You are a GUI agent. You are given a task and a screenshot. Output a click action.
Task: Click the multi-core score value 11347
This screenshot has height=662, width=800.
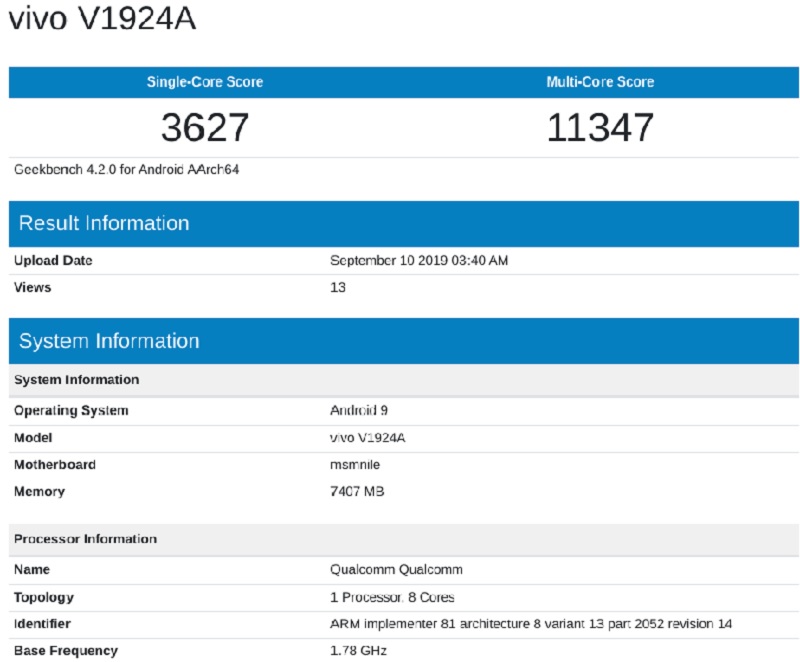pos(600,127)
